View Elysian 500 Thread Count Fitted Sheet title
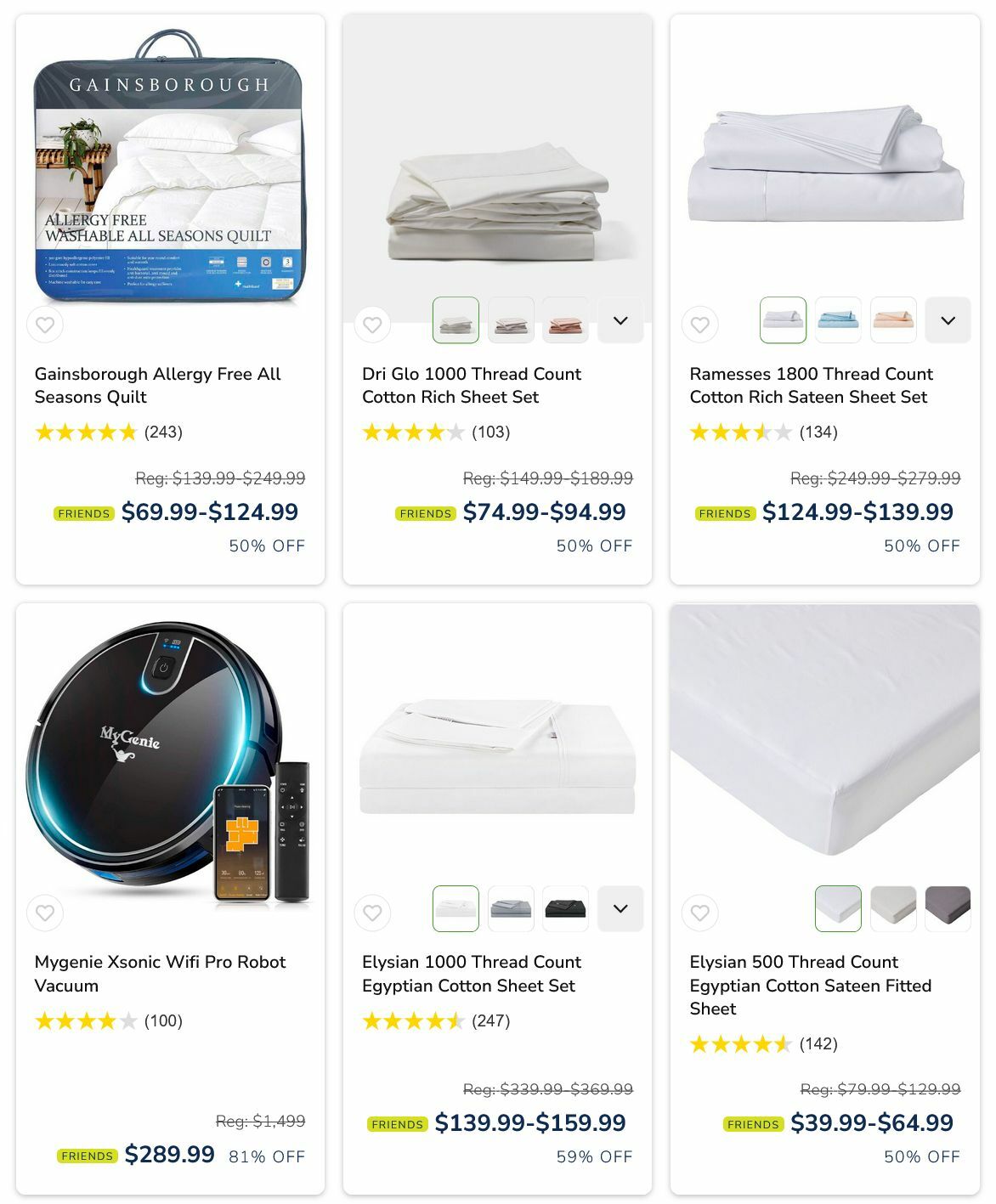Screen dimensions: 996x1204 tap(811, 986)
